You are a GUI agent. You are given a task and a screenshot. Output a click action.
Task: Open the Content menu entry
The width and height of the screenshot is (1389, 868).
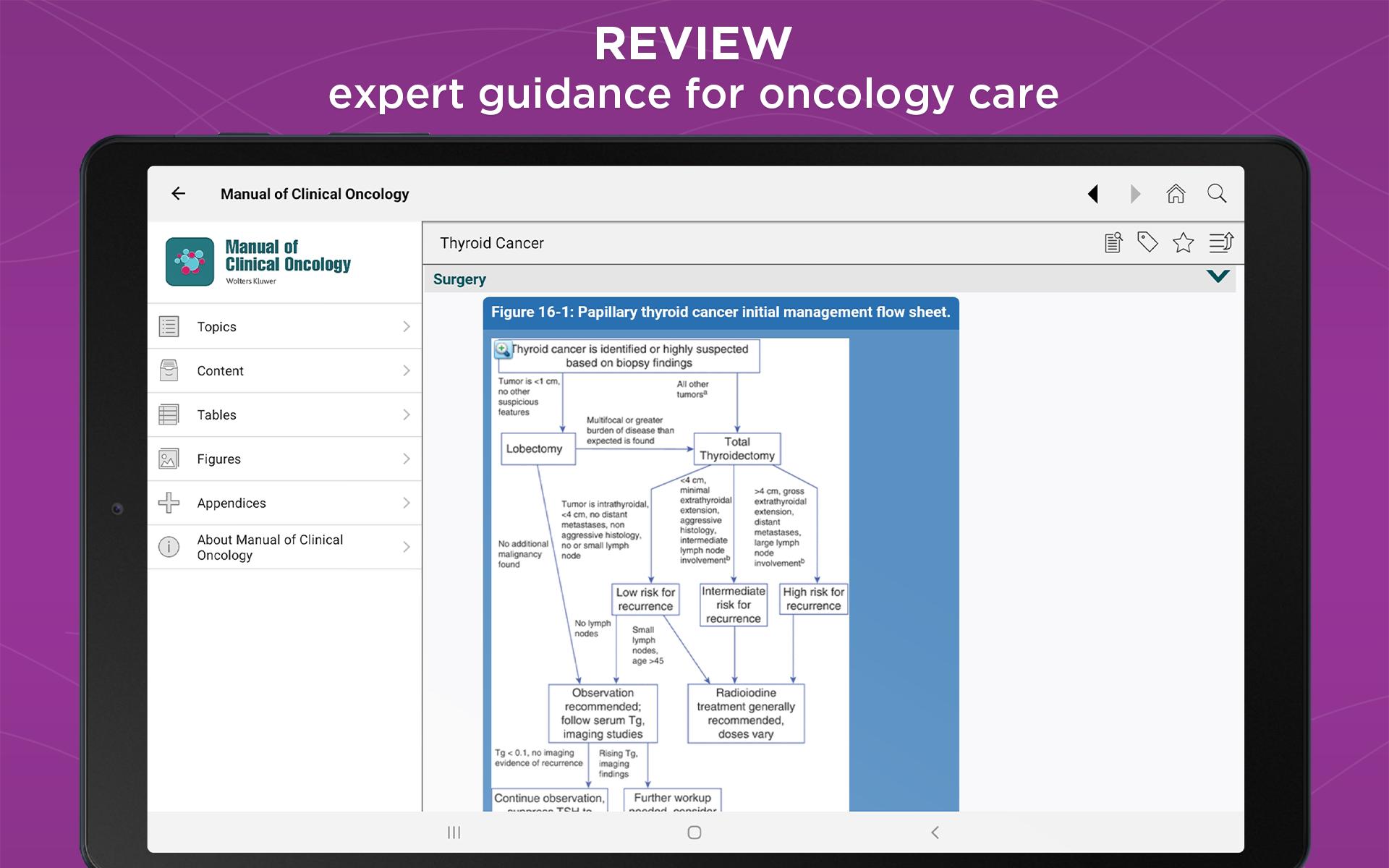(285, 371)
